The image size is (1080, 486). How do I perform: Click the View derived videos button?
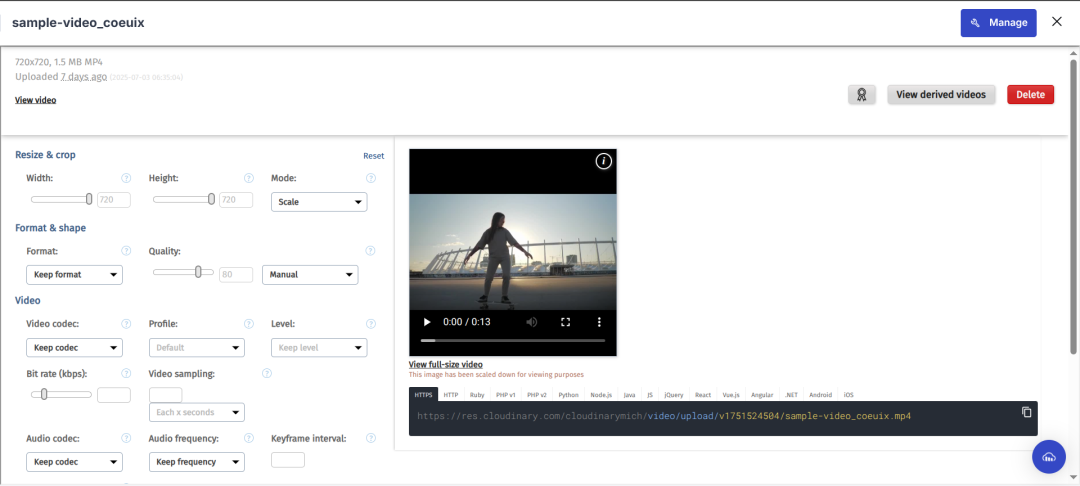[941, 95]
